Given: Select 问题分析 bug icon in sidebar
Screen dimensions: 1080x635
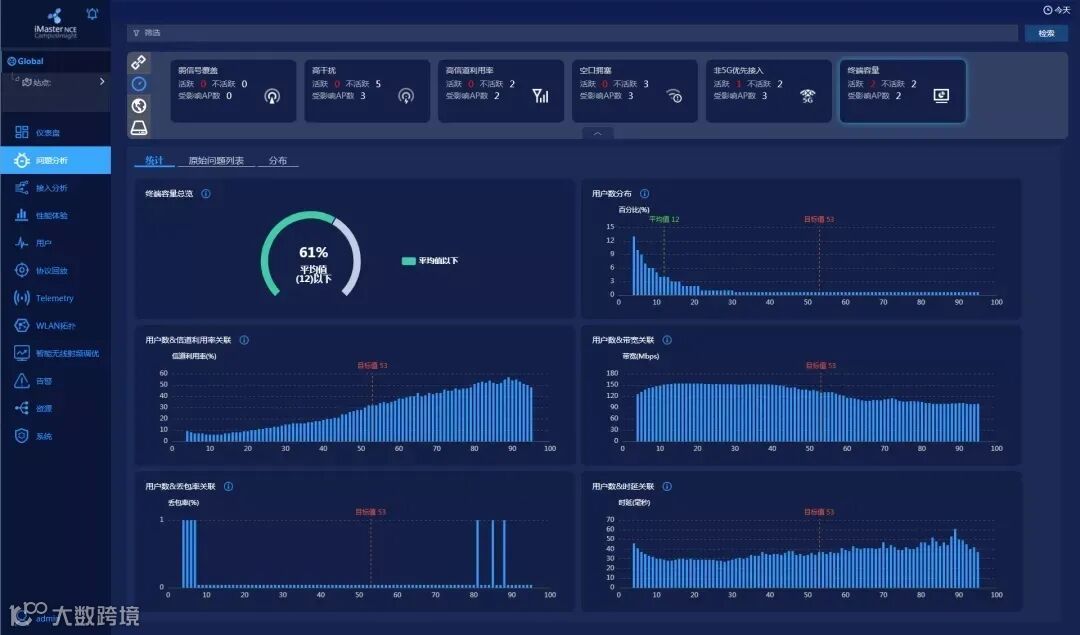Looking at the screenshot, I should (x=22, y=160).
